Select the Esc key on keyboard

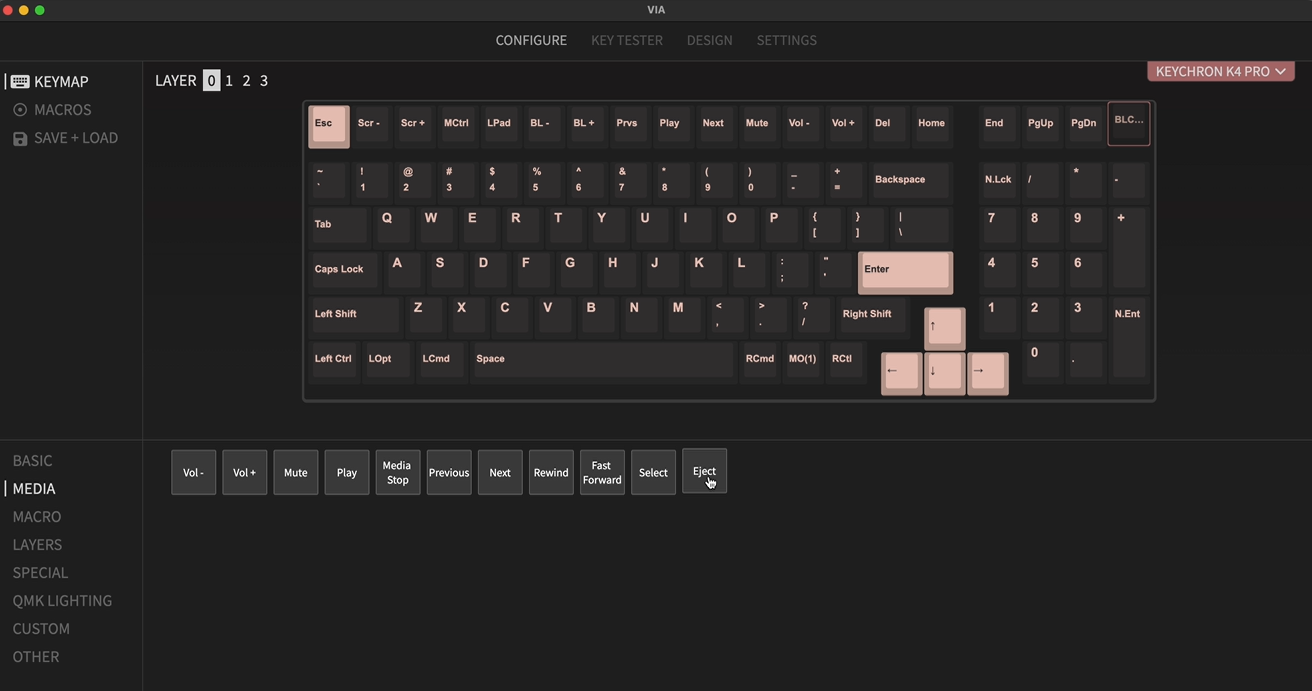328,125
